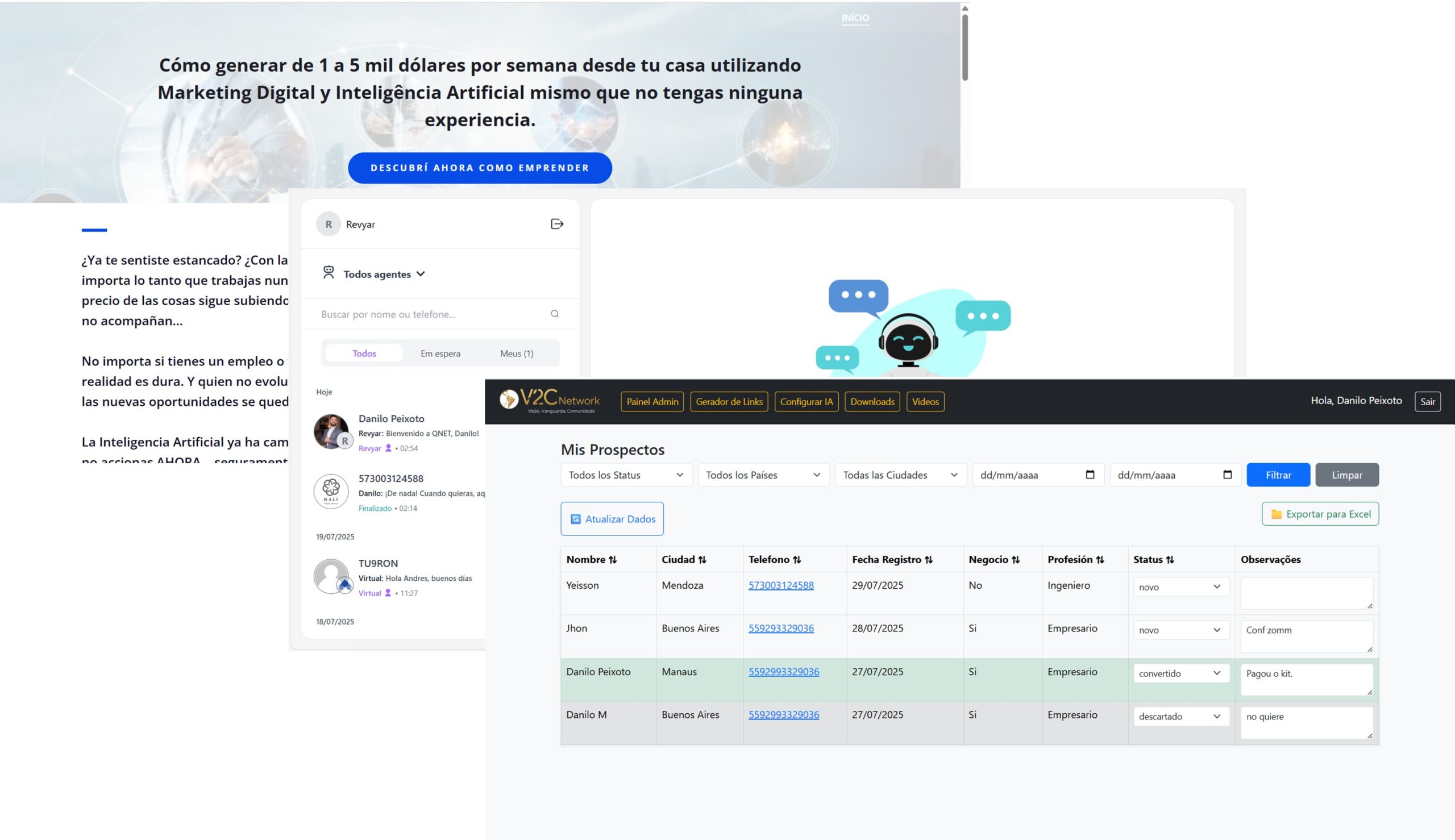Click the search magnifier icon in chat

point(554,314)
